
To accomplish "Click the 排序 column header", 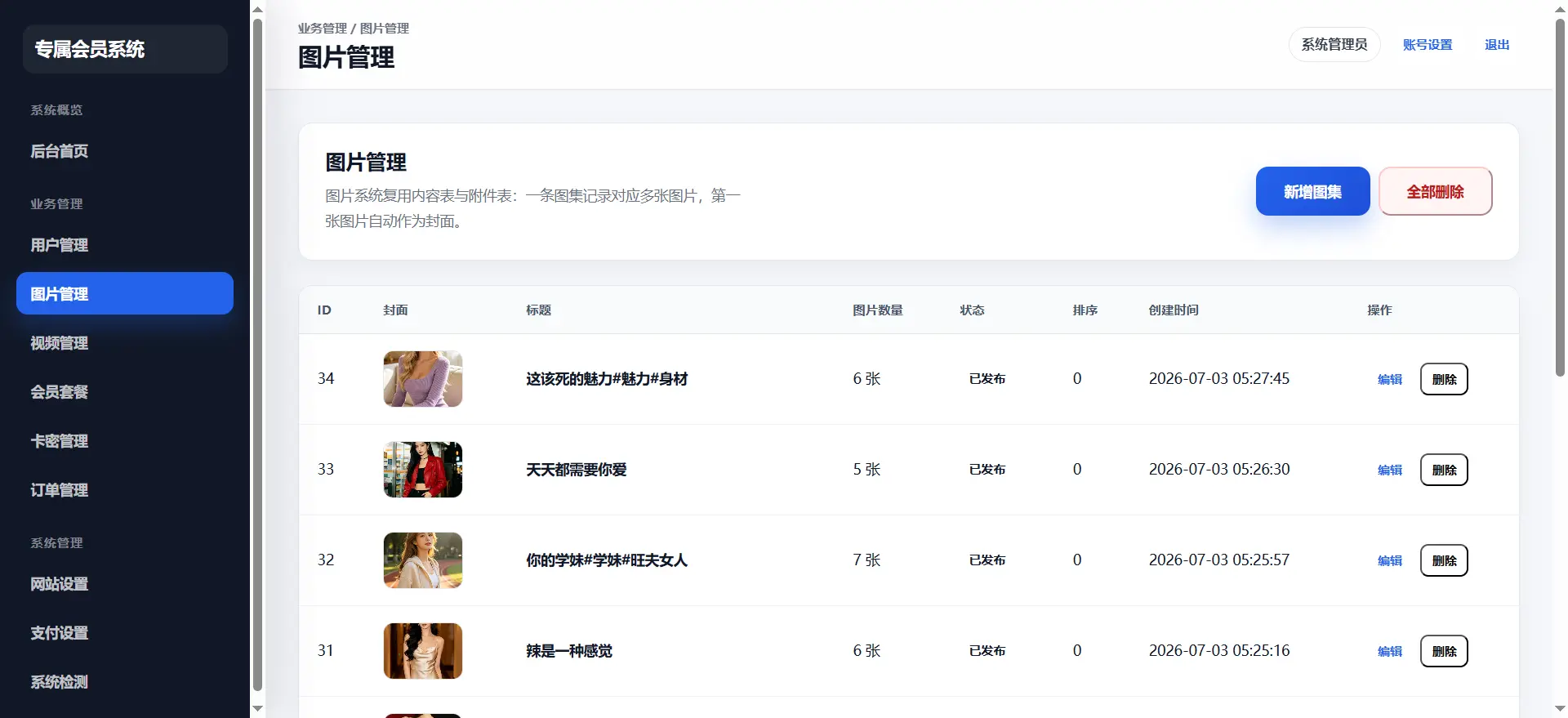I will tap(1085, 310).
